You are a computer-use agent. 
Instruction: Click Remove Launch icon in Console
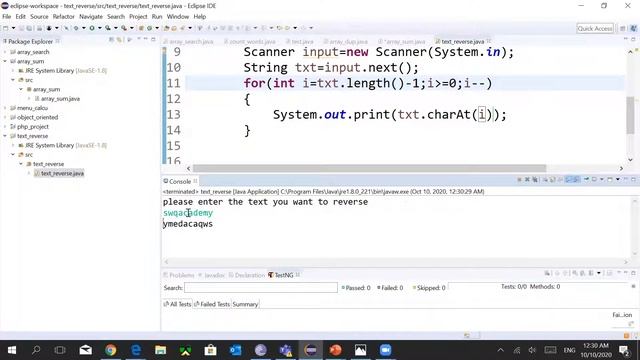(x=527, y=180)
